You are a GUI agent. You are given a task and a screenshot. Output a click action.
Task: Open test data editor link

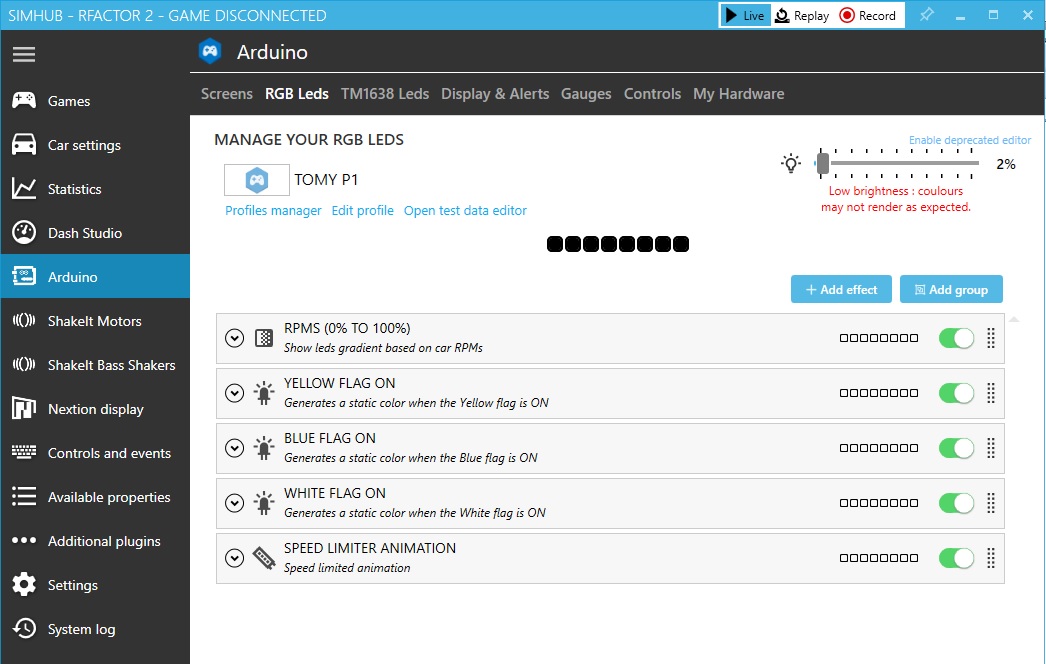click(466, 210)
